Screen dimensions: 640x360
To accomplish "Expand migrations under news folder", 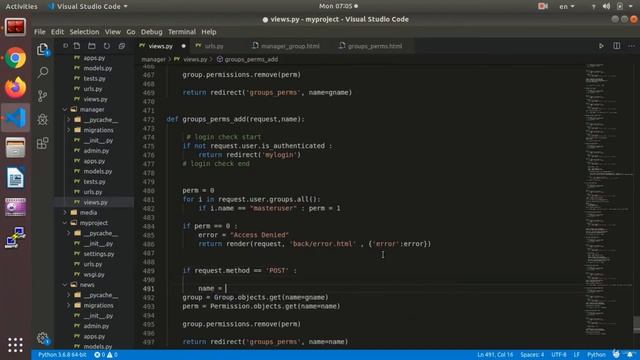I will coord(98,305).
